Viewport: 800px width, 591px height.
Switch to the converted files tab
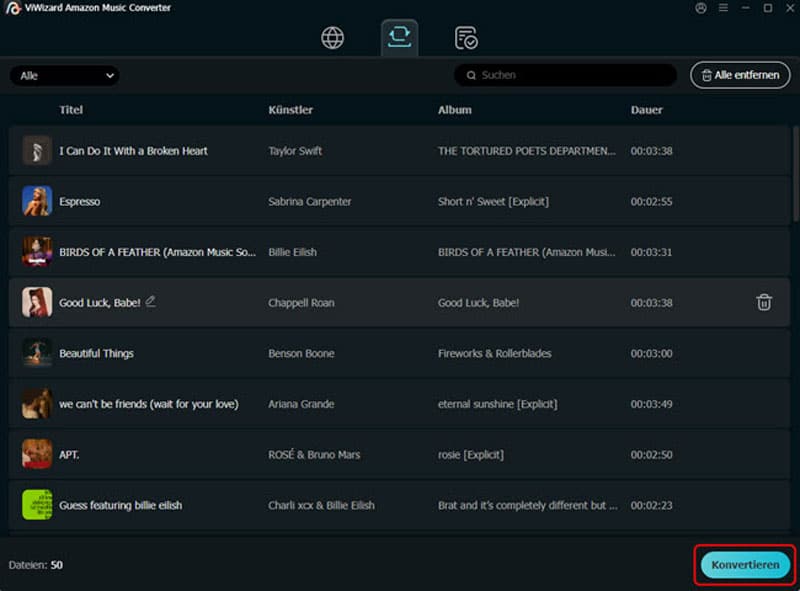point(466,37)
